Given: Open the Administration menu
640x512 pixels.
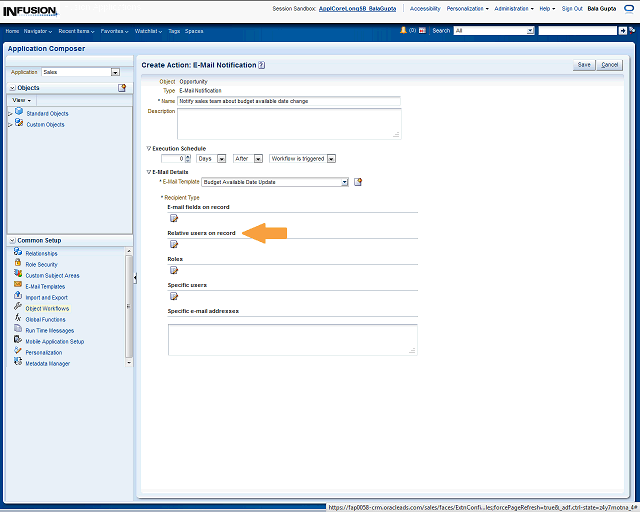Looking at the screenshot, I should coord(514,8).
